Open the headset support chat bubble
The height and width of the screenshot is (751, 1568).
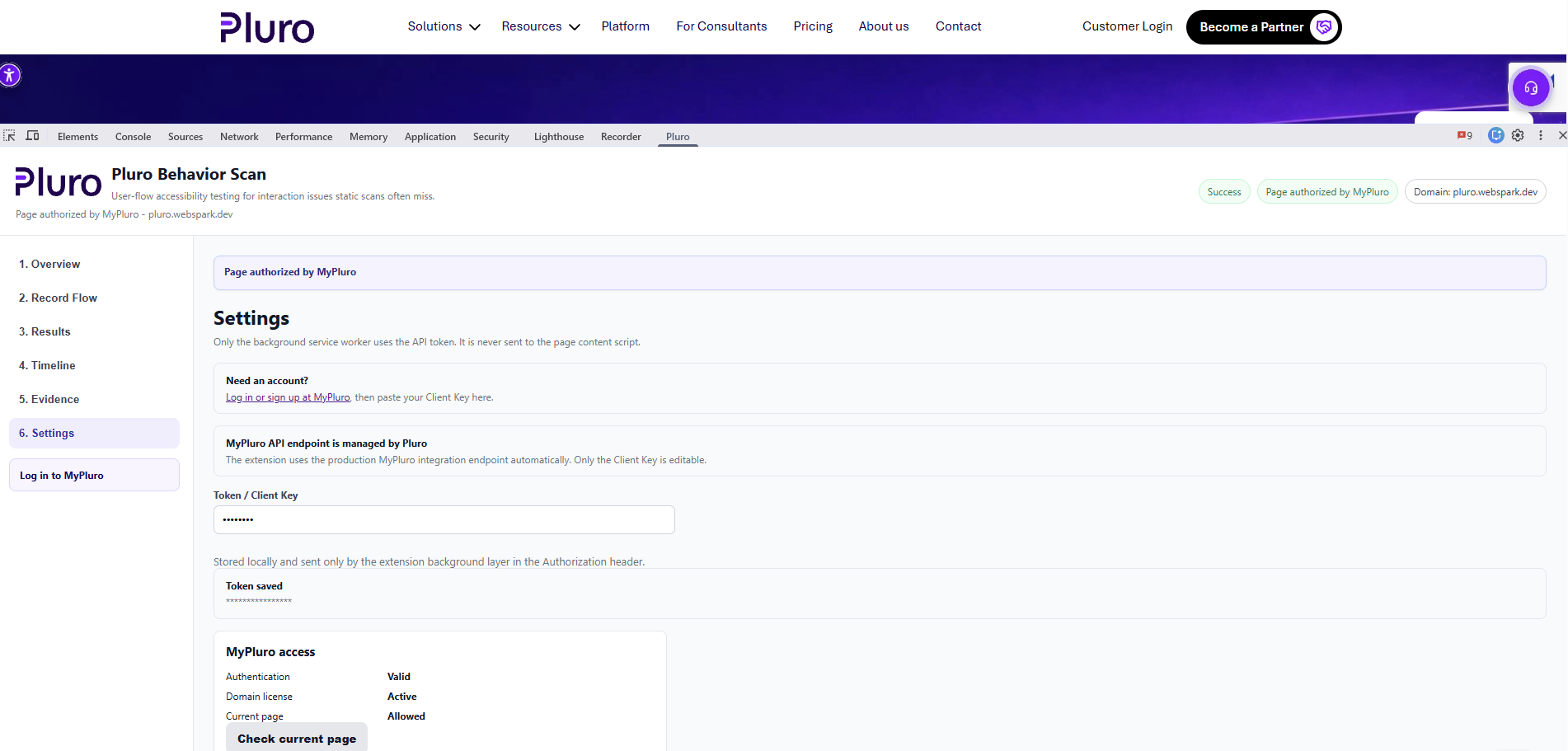(1531, 87)
